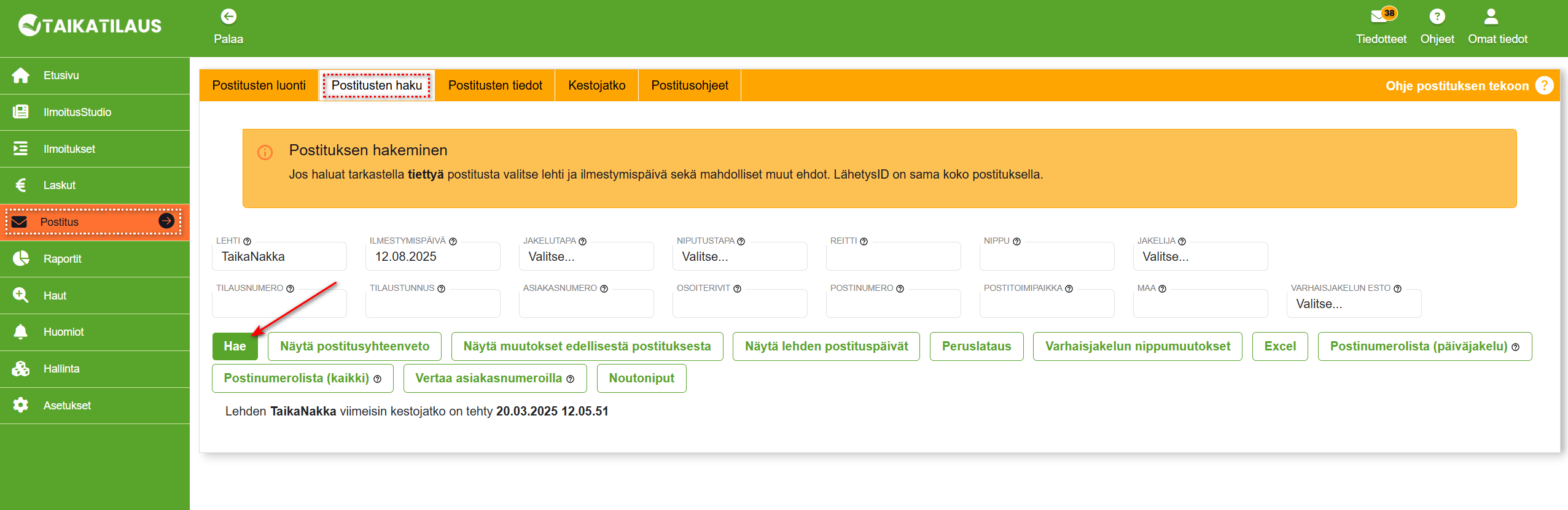
Task: Click the Peruslataus button
Action: coord(977,346)
